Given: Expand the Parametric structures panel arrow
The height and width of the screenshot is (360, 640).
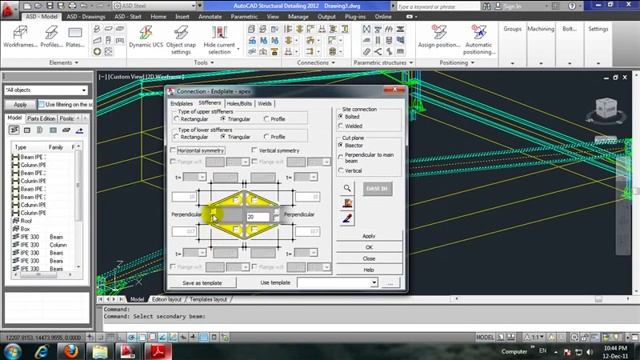Looking at the screenshot, I should (411, 63).
